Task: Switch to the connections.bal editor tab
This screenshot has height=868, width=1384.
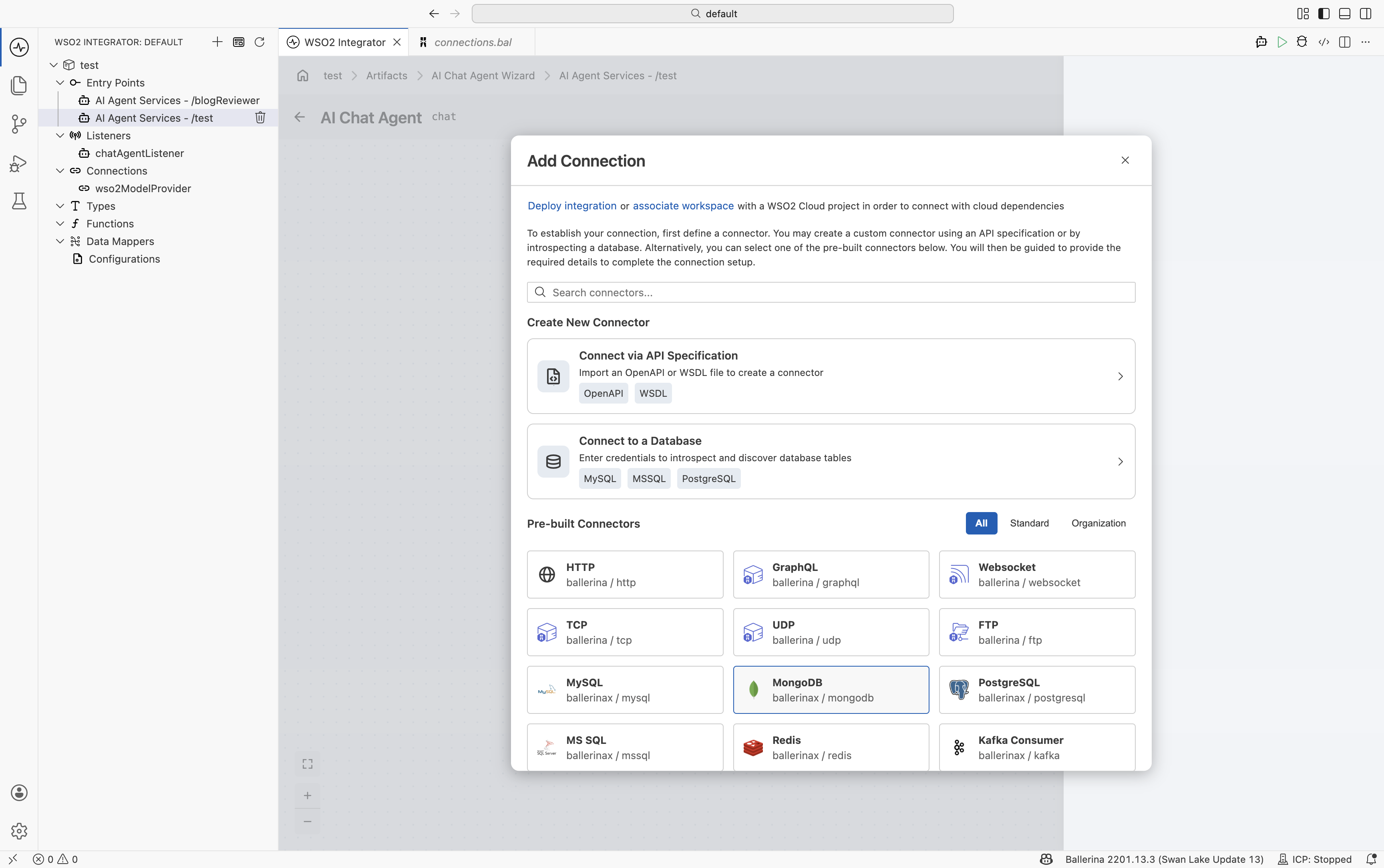Action: tap(472, 42)
